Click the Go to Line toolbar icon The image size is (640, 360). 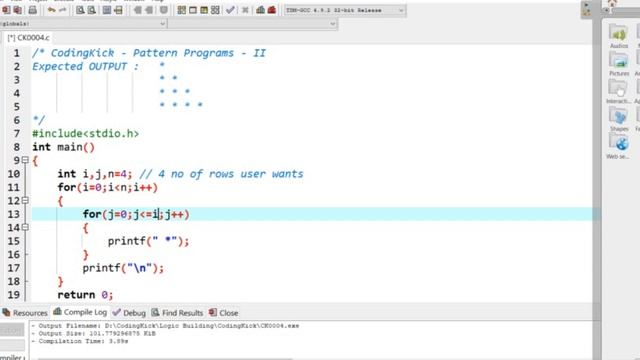coord(118,10)
